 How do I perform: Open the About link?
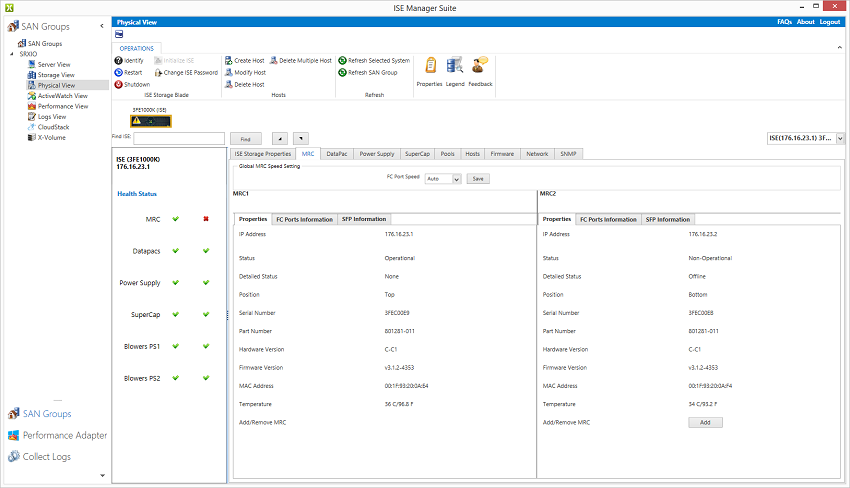(x=806, y=22)
